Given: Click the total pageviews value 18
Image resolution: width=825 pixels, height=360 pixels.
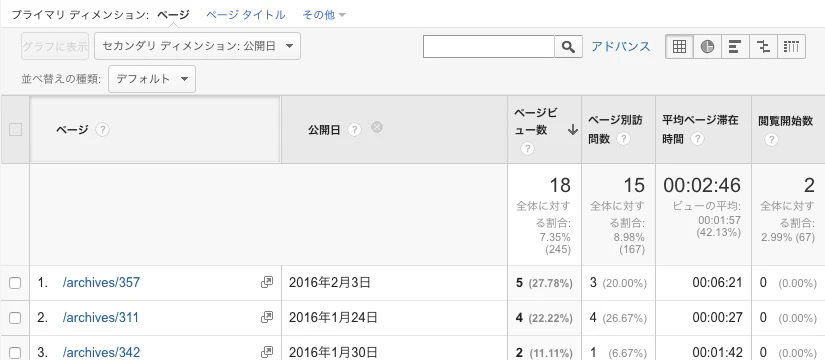Looking at the screenshot, I should (560, 185).
